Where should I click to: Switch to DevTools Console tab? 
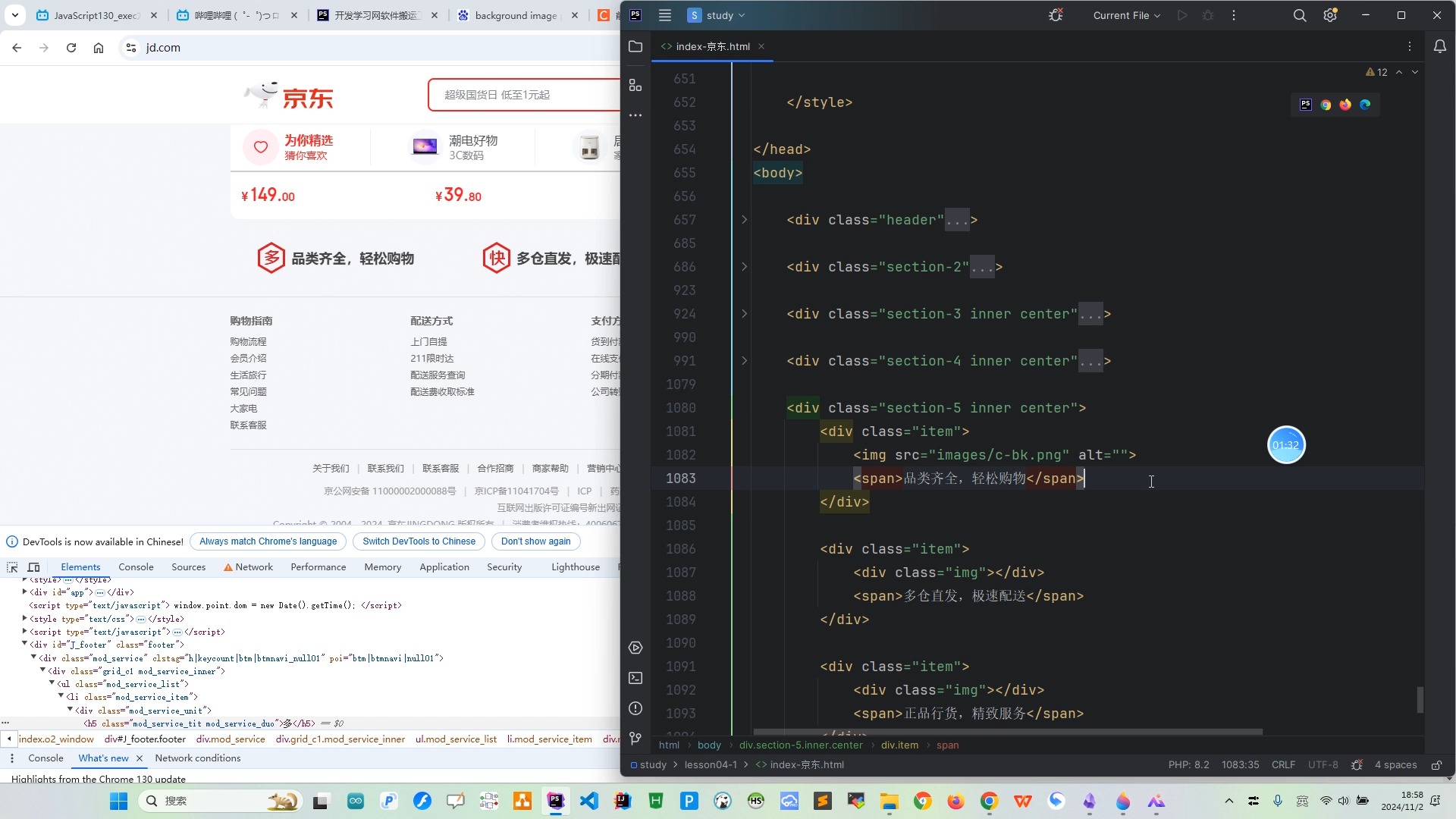point(136,567)
